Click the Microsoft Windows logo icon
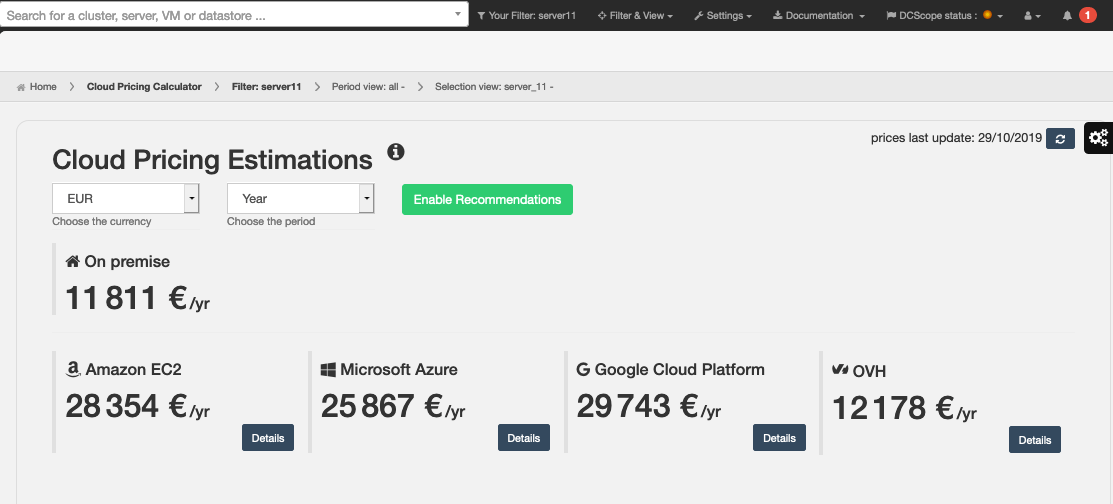1113x504 pixels. pyautogui.click(x=328, y=369)
